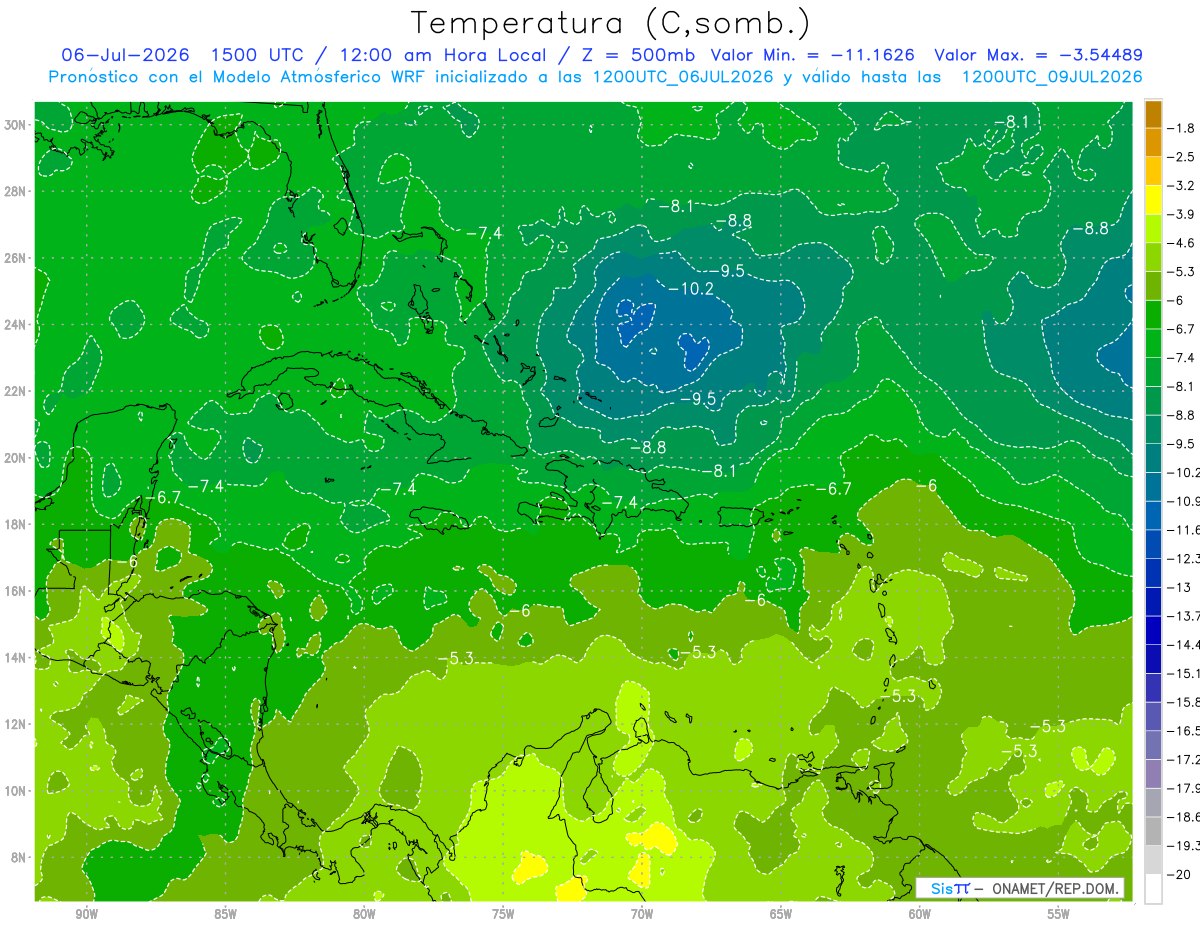Click the "-10.2" contour label on the map
1200x927 pixels.
[692, 289]
